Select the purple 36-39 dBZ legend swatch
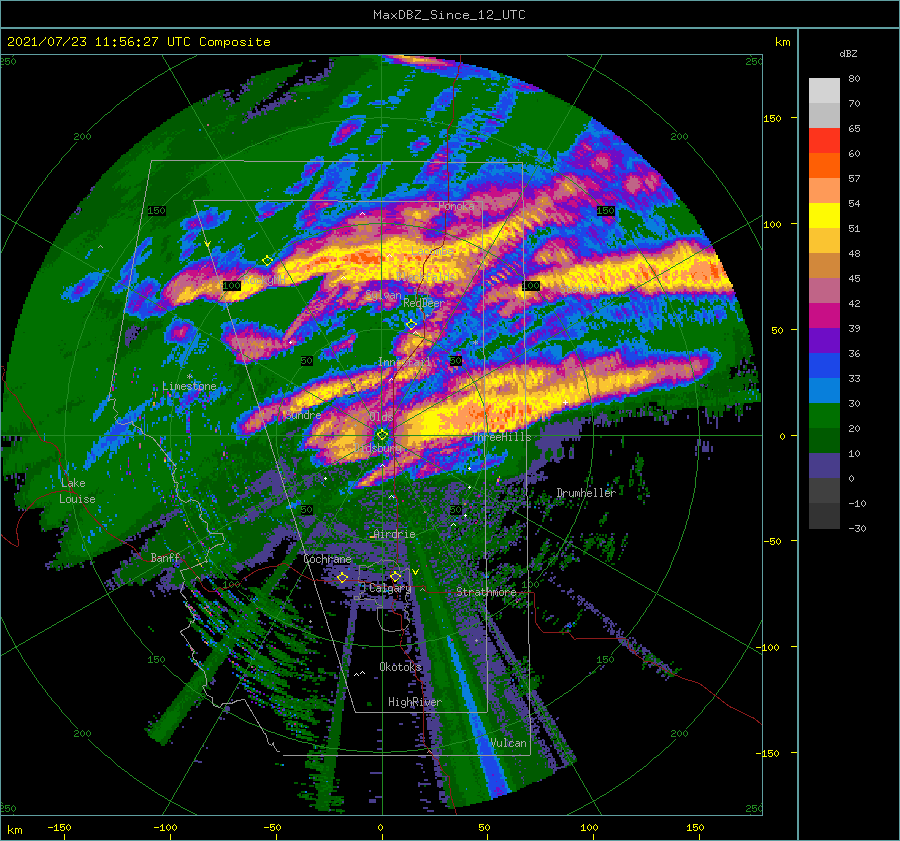Viewport: 900px width, 841px height. pos(824,341)
